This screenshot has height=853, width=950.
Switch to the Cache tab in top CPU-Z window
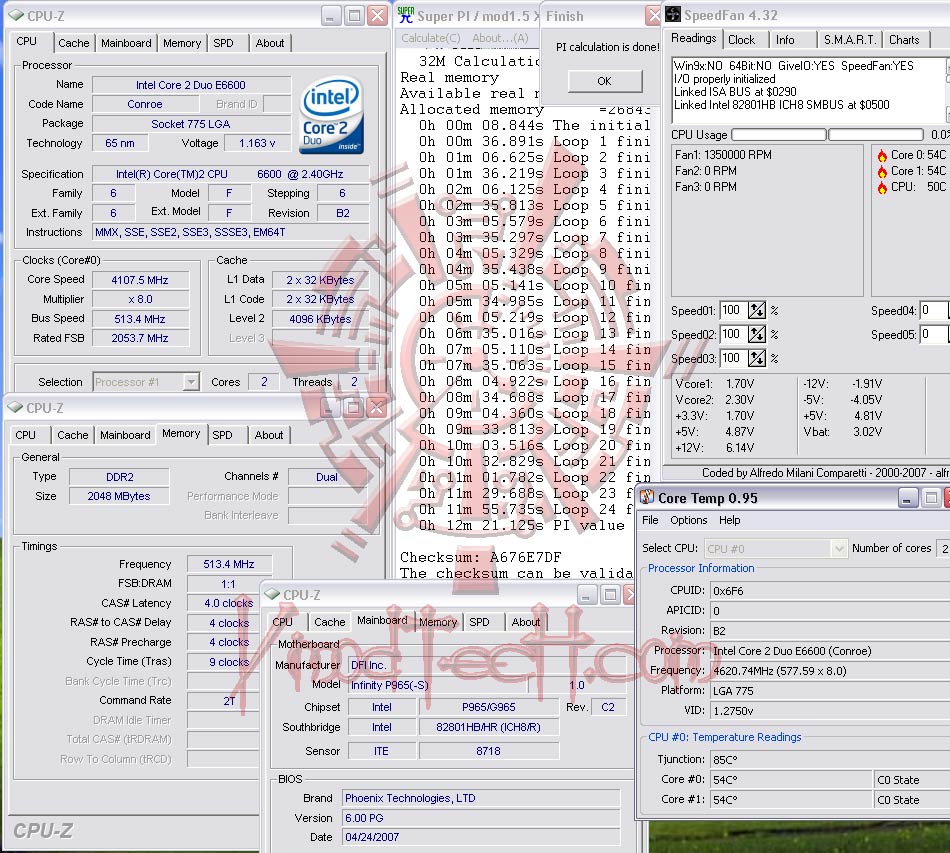click(x=73, y=43)
